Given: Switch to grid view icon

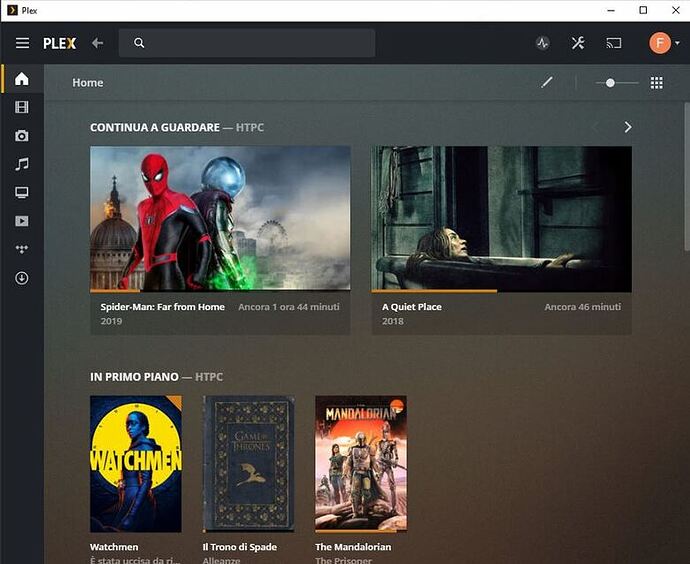Looking at the screenshot, I should pyautogui.click(x=657, y=83).
